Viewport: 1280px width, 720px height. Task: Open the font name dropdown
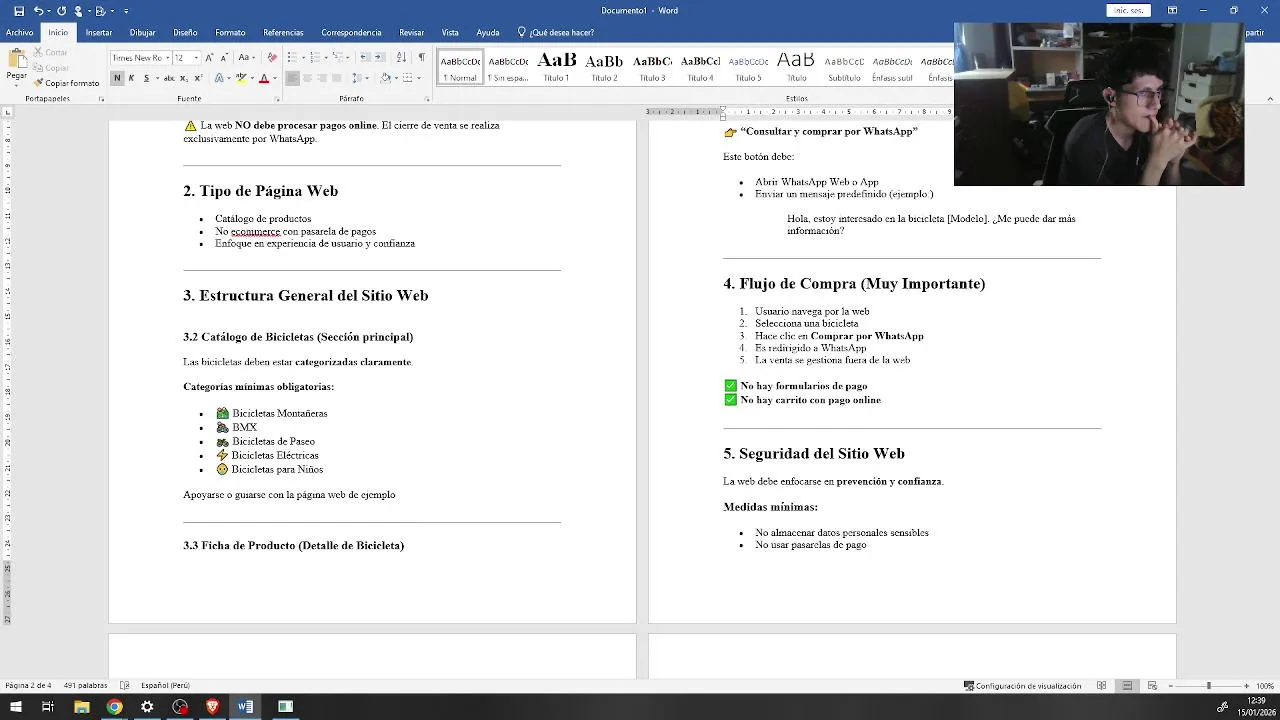point(168,57)
